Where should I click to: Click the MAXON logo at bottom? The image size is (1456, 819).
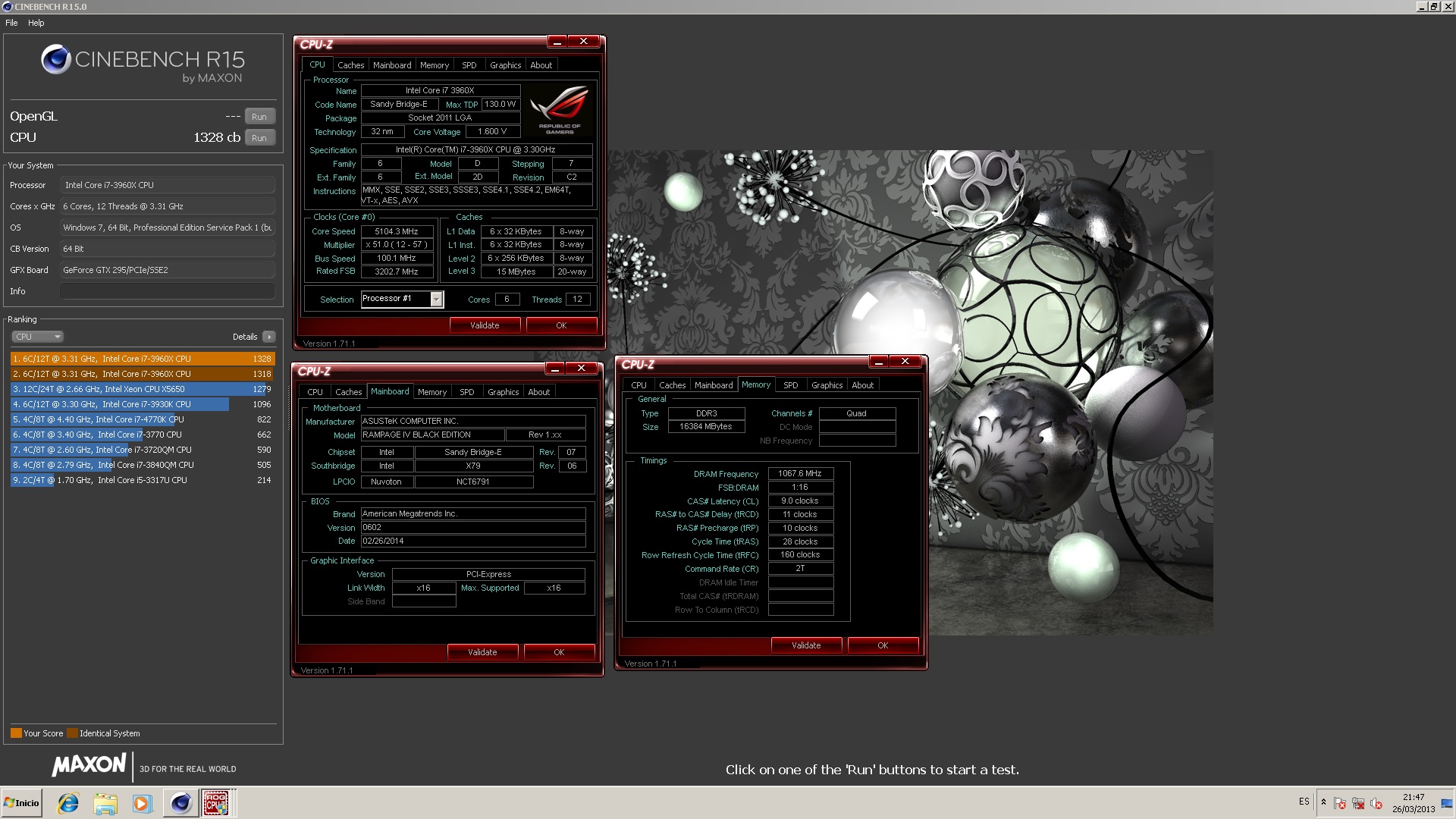(x=89, y=766)
